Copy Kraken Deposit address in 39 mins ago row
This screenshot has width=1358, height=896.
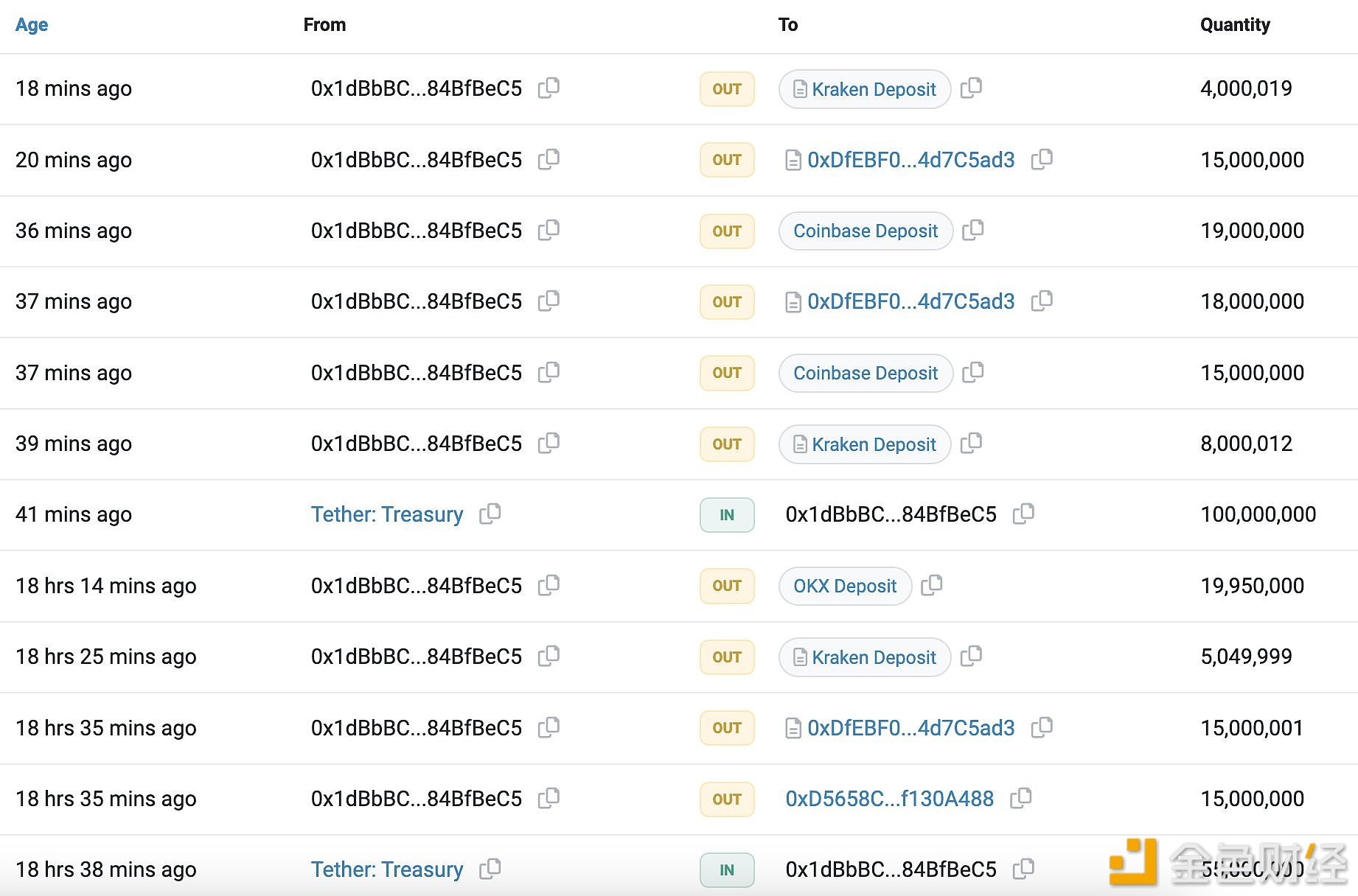pos(971,443)
